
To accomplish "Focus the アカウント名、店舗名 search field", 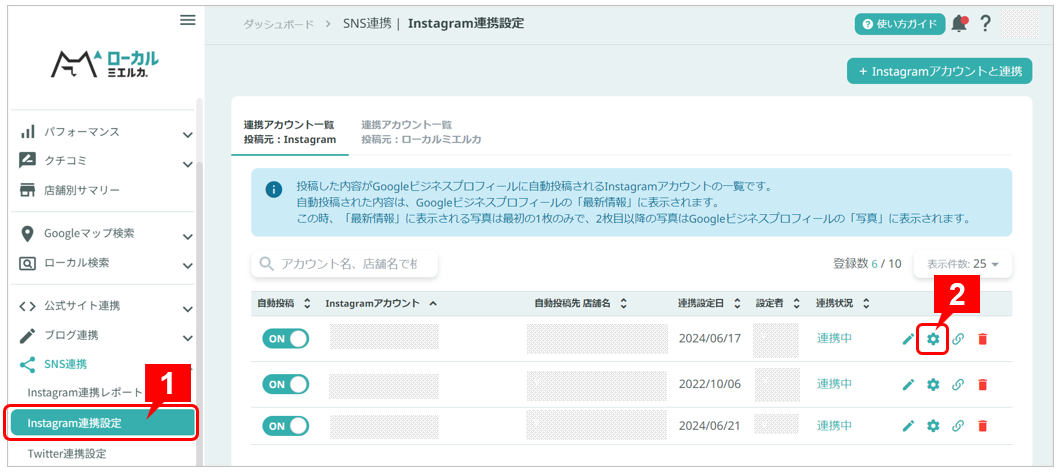I will [x=344, y=264].
